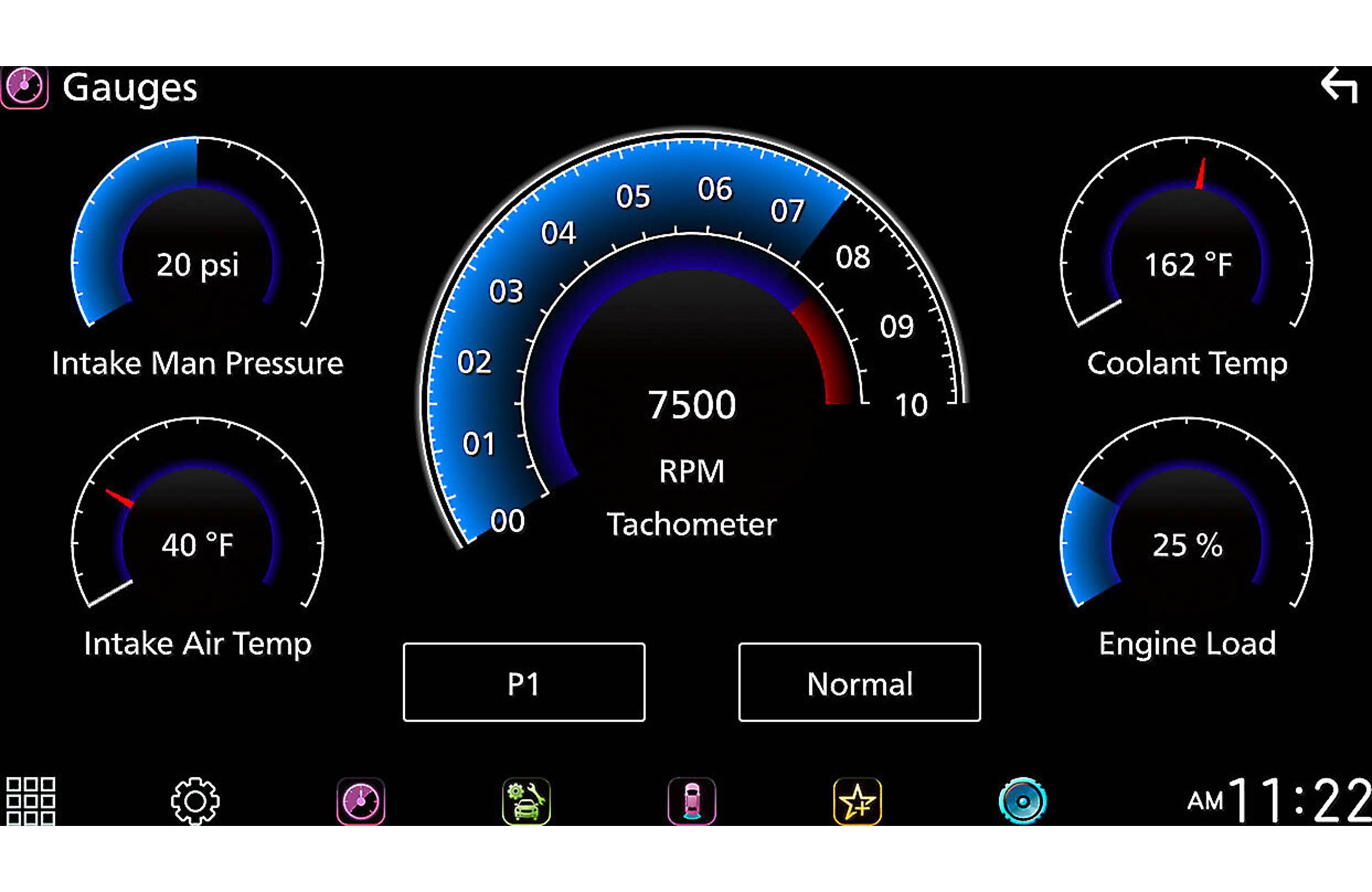The width and height of the screenshot is (1372, 892).
Task: Tap the Tachometer label
Action: tap(692, 524)
